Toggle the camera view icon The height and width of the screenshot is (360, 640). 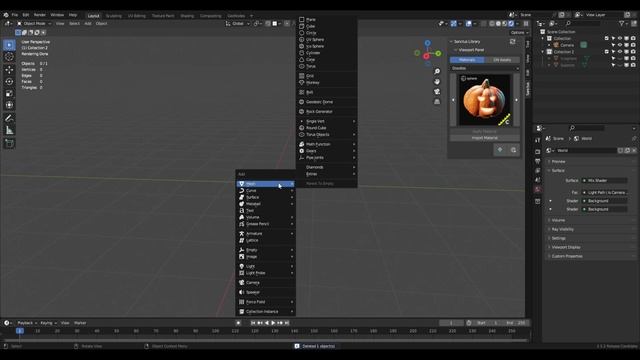tap(437, 91)
